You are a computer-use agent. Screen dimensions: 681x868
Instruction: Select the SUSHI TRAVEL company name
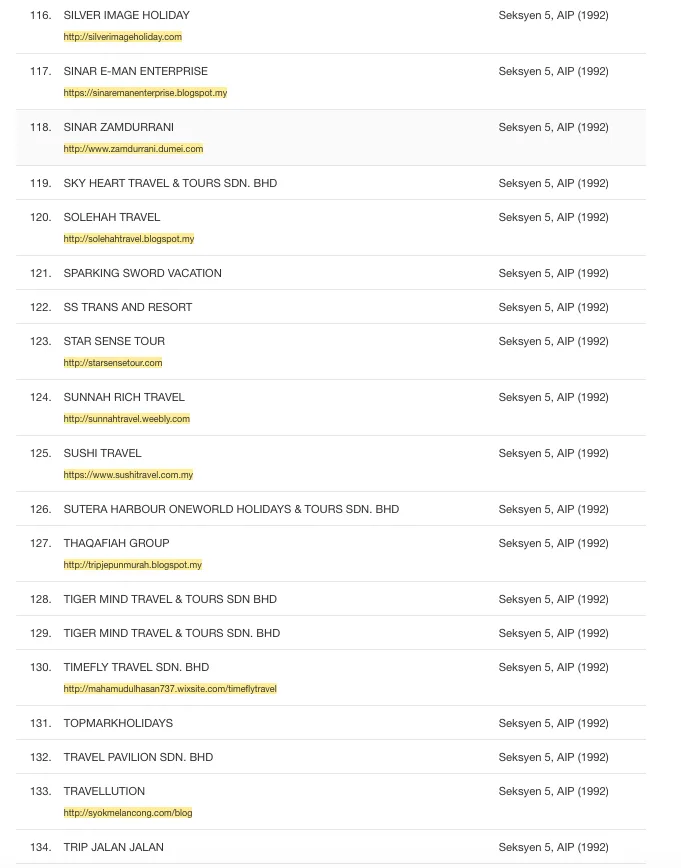(102, 453)
